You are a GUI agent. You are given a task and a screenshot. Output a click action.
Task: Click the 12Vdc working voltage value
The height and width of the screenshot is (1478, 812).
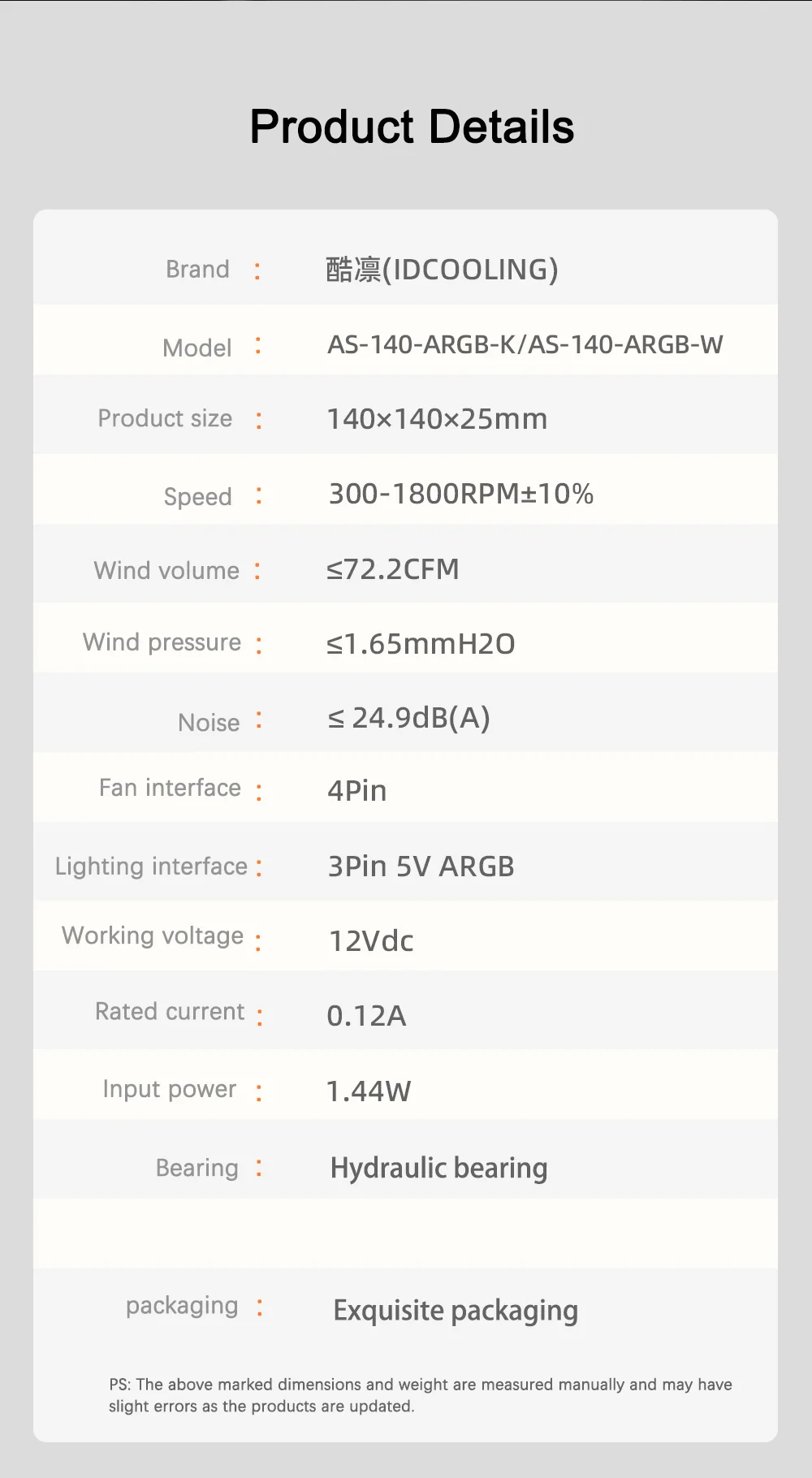click(x=371, y=941)
